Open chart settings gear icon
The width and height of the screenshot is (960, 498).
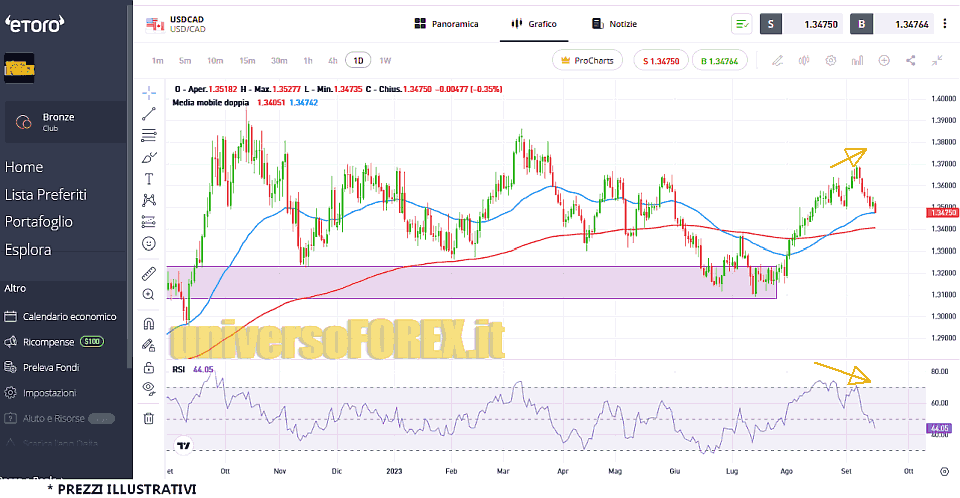pyautogui.click(x=830, y=60)
